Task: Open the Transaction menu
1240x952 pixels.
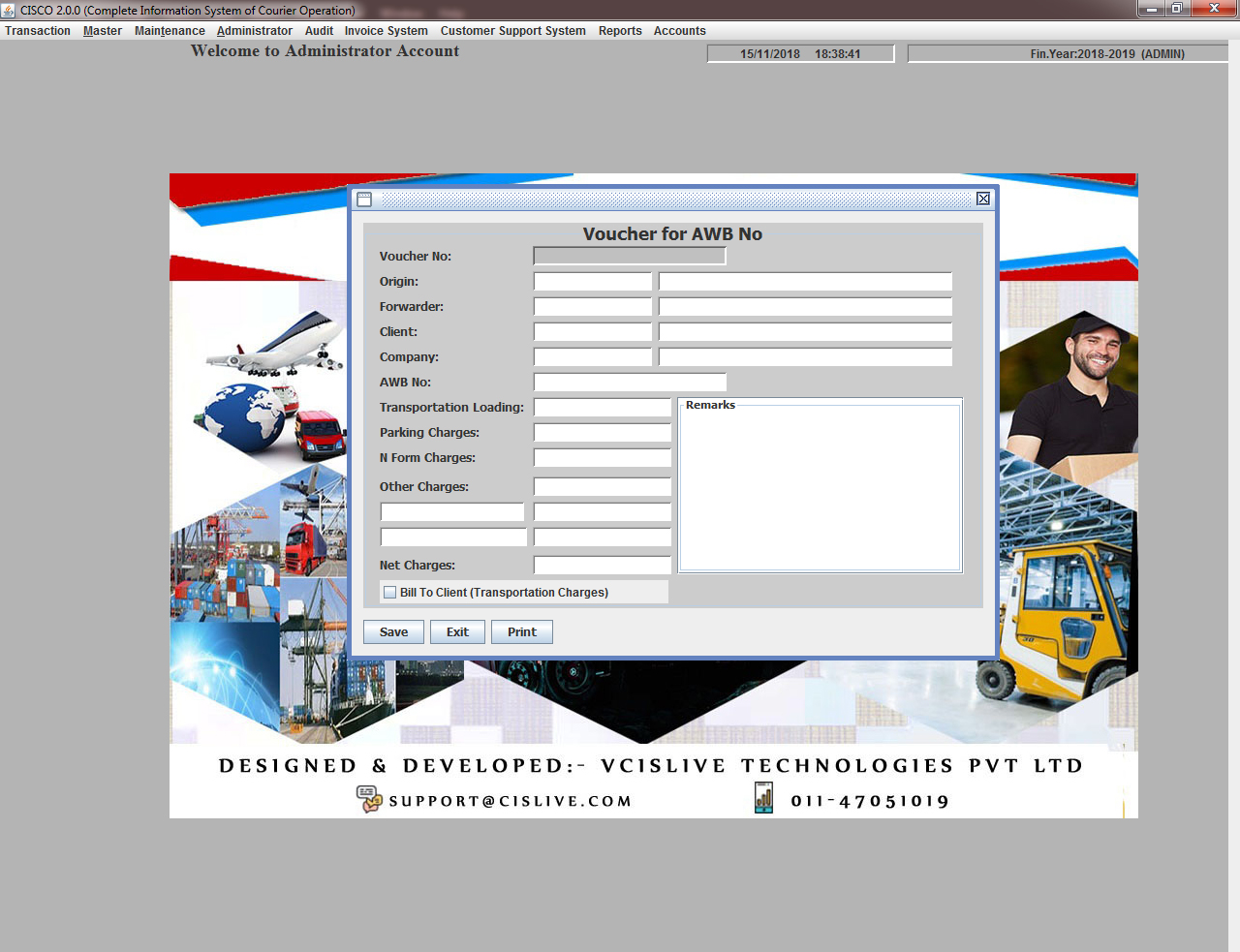Action: [38, 31]
